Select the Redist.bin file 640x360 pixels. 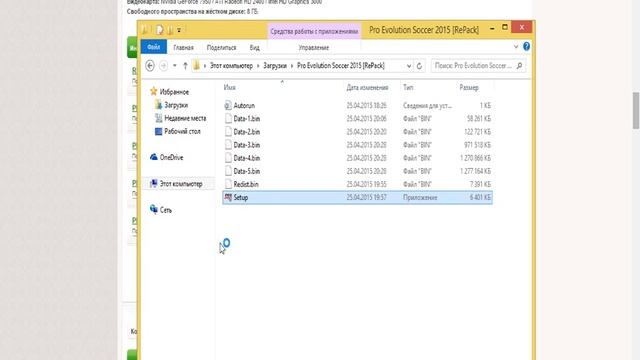click(x=246, y=184)
